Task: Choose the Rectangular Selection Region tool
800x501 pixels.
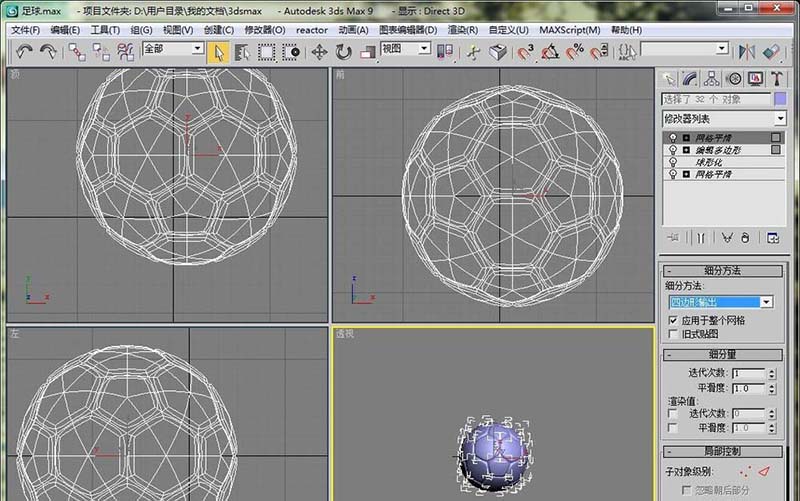Action: 266,52
